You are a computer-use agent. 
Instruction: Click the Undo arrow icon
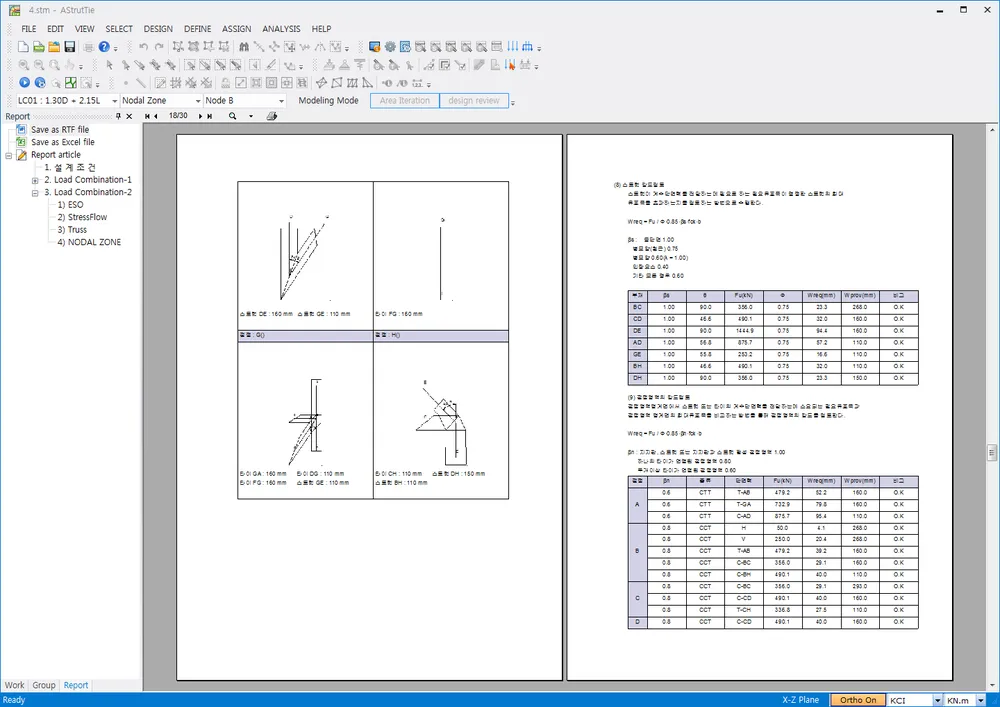[x=143, y=47]
